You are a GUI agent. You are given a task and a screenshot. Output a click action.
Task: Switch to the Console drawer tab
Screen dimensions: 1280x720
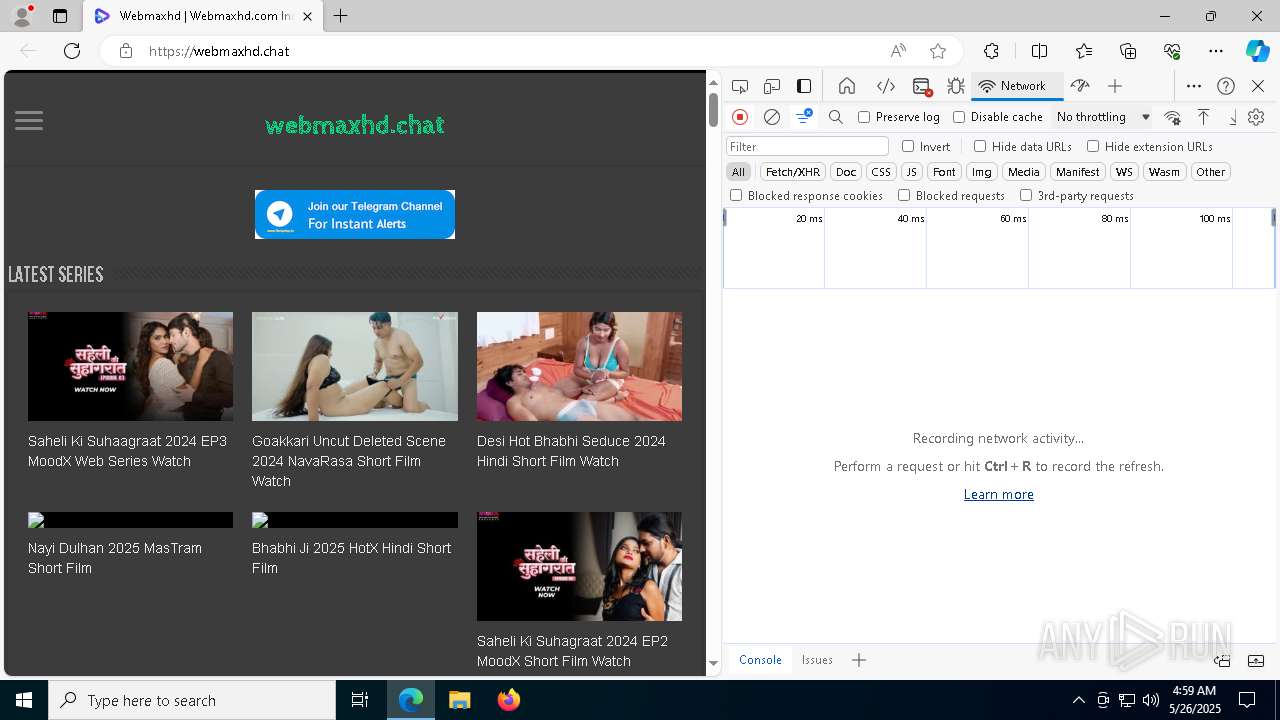tap(760, 660)
